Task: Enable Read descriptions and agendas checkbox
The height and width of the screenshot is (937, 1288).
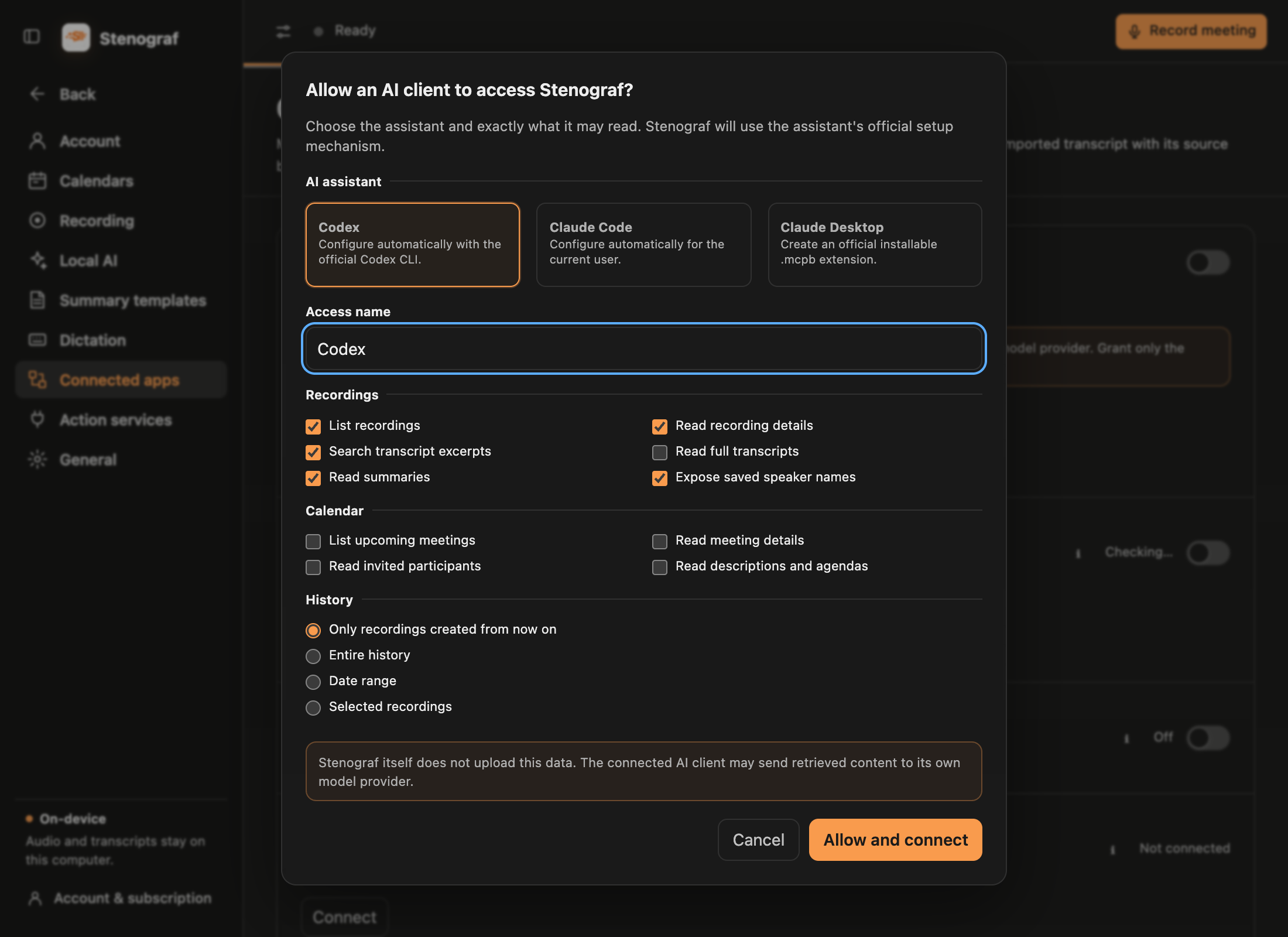Action: click(660, 567)
